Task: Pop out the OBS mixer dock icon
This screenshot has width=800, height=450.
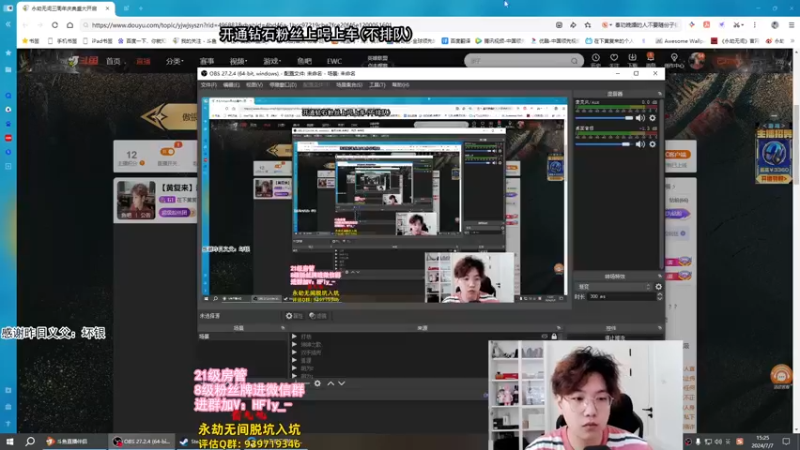Action: [660, 94]
